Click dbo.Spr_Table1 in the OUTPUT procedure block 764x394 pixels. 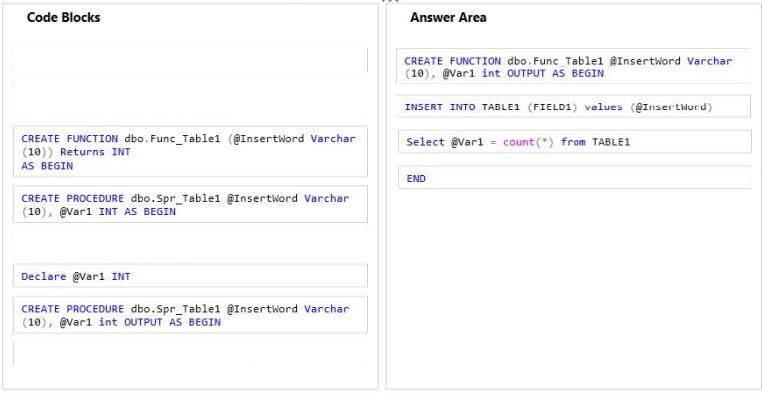(x=176, y=309)
